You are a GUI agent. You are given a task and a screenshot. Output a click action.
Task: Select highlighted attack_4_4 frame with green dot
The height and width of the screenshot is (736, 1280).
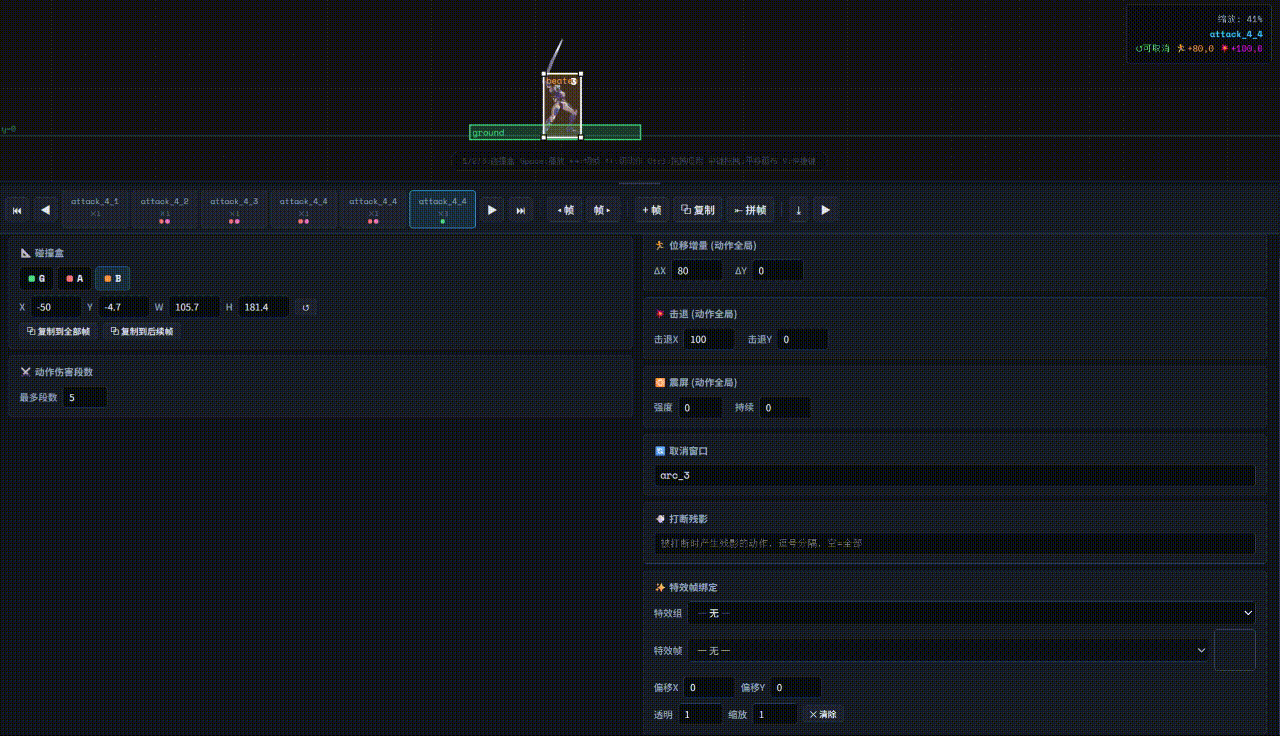click(x=442, y=209)
